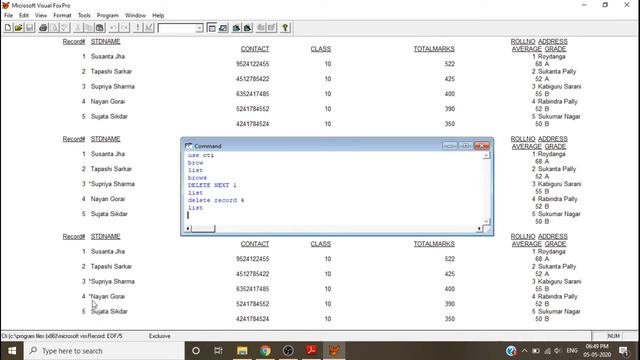Image resolution: width=640 pixels, height=360 pixels.
Task: Click the empty command line at cursor
Action: point(335,215)
